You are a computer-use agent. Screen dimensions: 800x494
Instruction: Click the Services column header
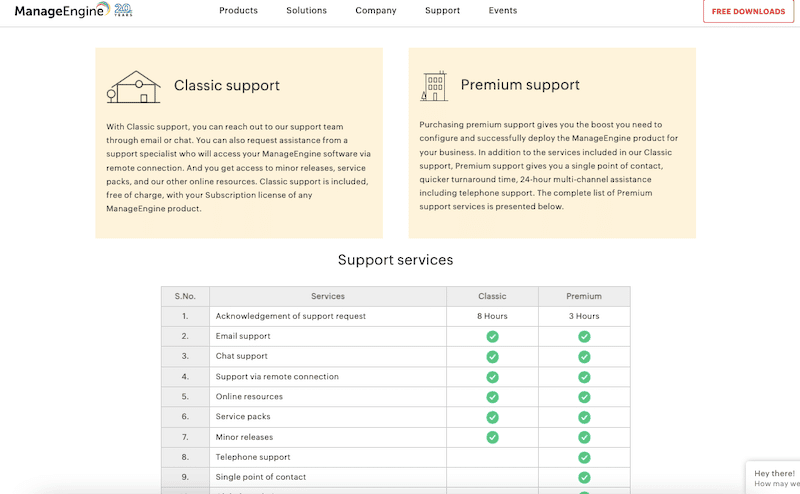[x=328, y=296]
